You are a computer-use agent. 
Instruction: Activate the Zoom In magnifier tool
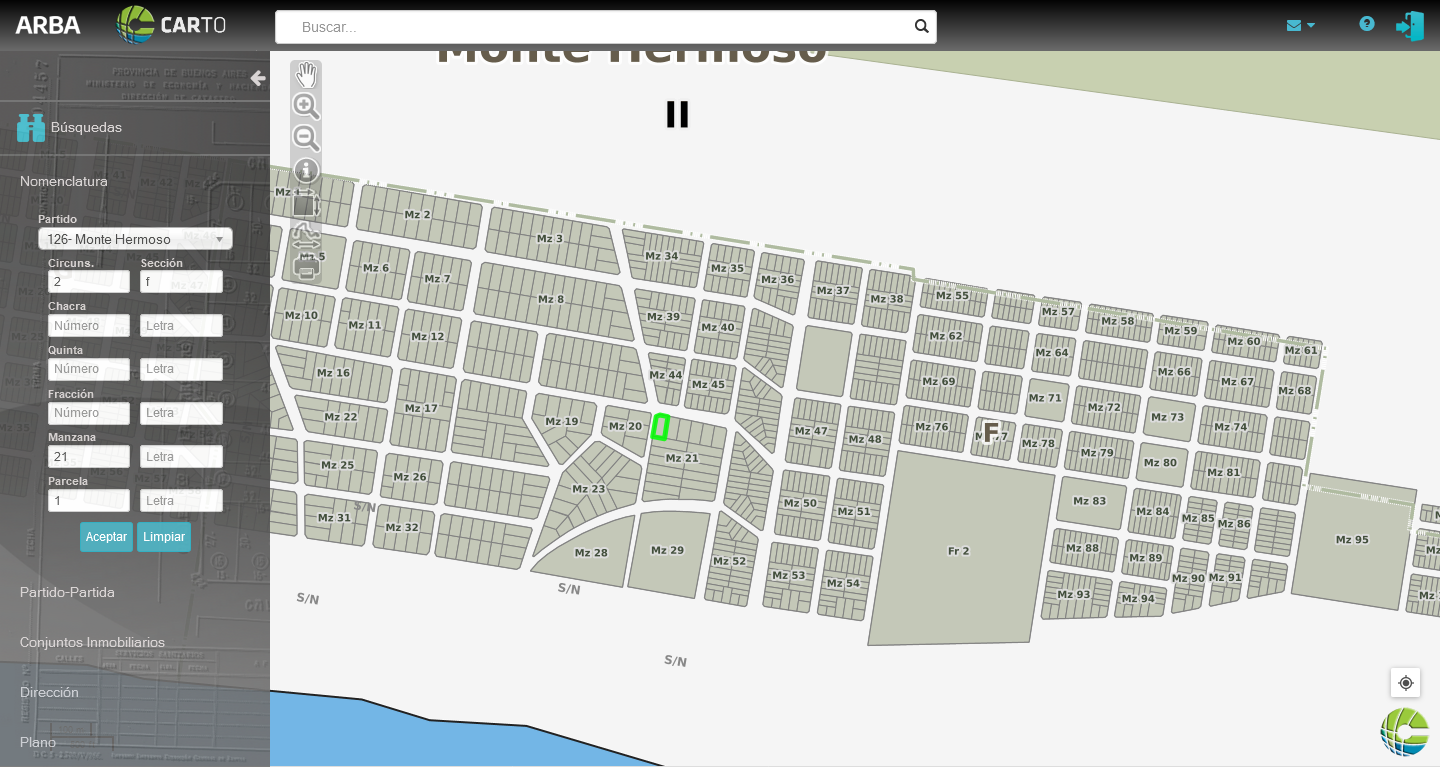306,106
